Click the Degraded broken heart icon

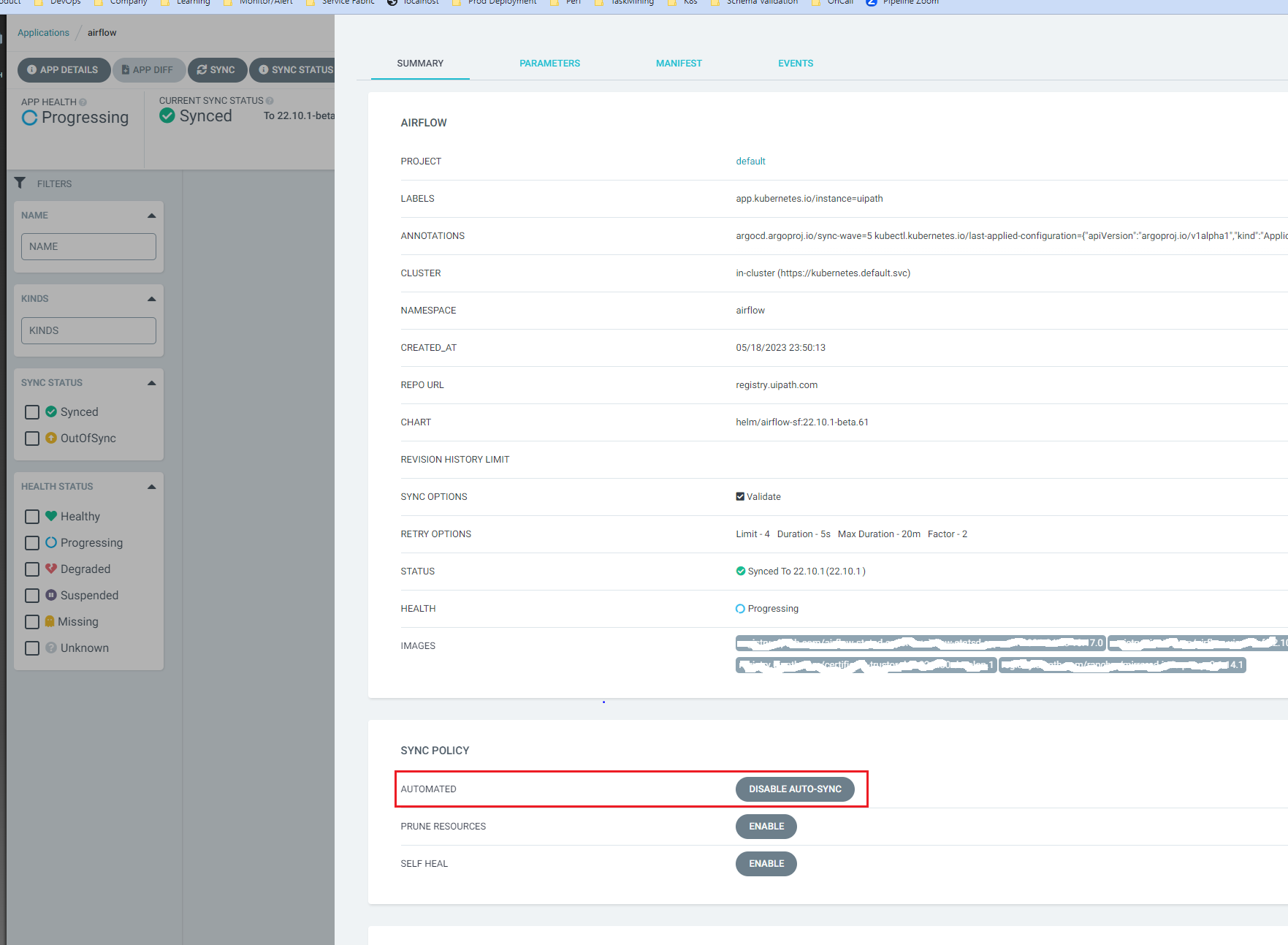(51, 569)
